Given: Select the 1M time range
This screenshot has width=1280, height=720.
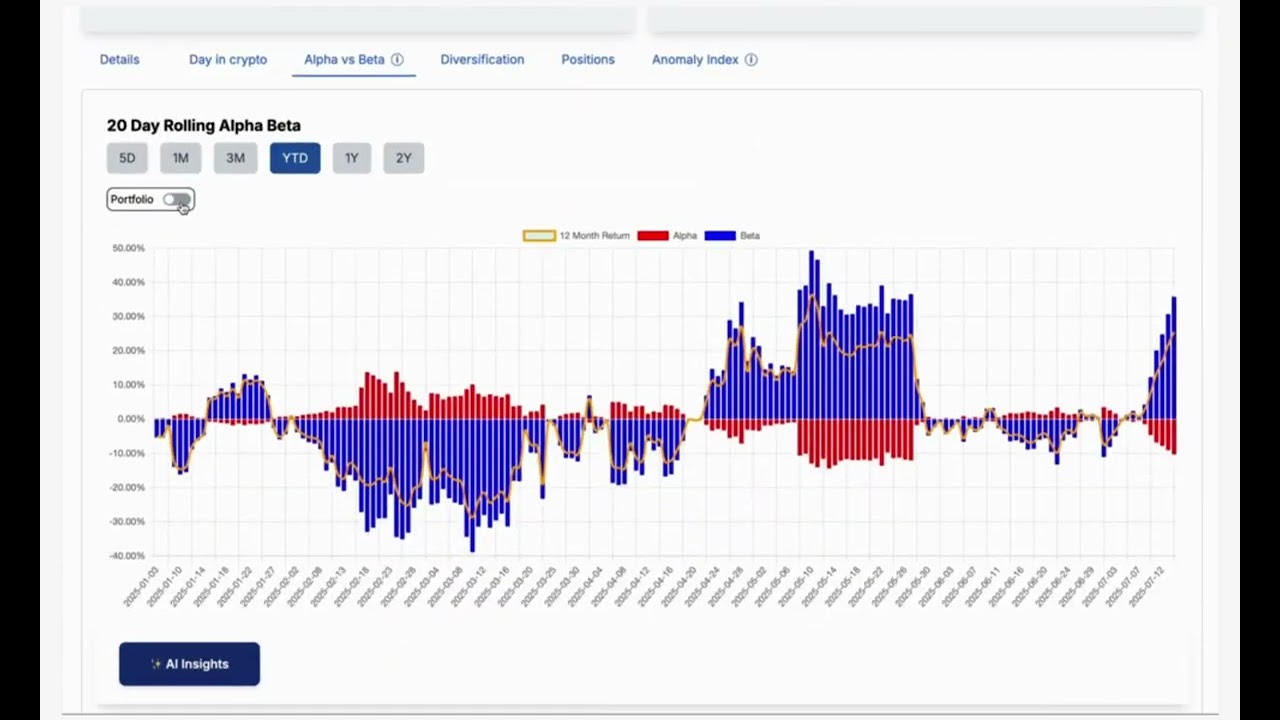Looking at the screenshot, I should [x=180, y=158].
